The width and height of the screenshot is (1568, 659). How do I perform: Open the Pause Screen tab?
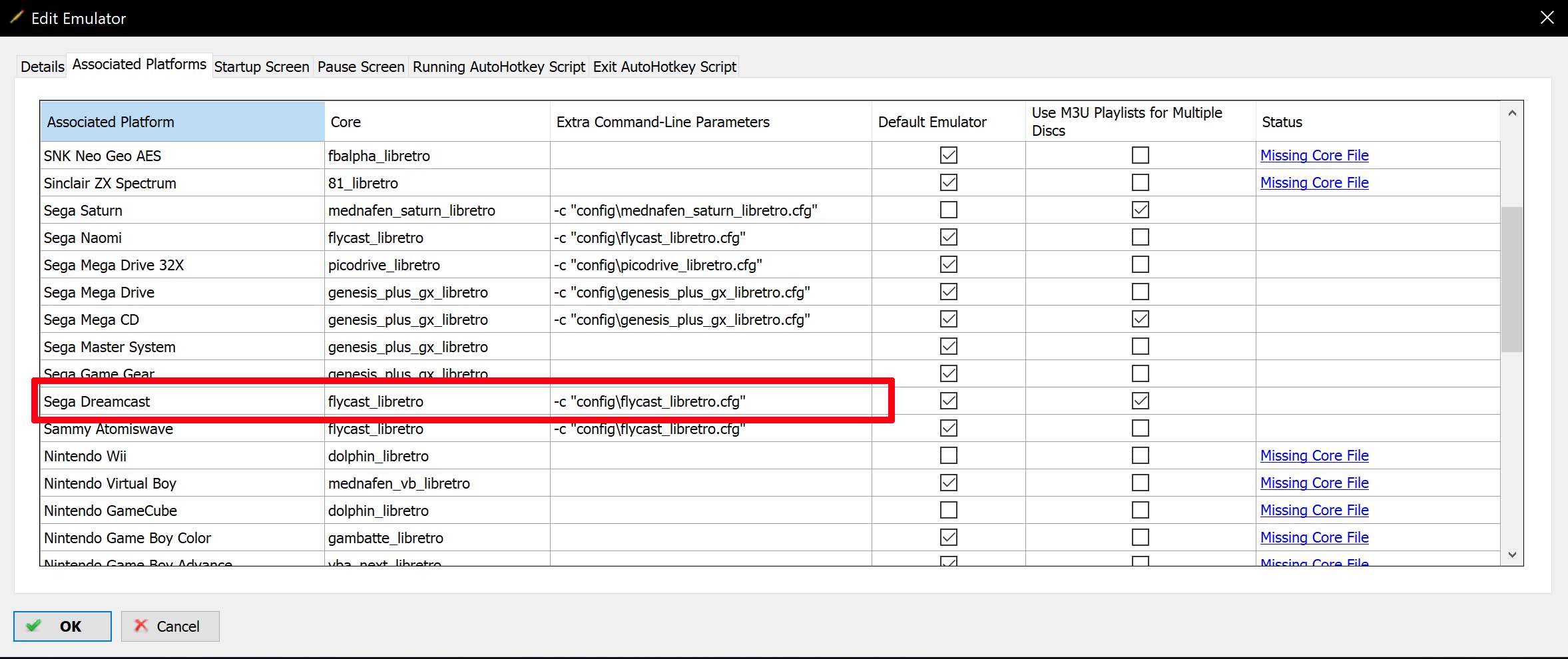click(x=361, y=67)
